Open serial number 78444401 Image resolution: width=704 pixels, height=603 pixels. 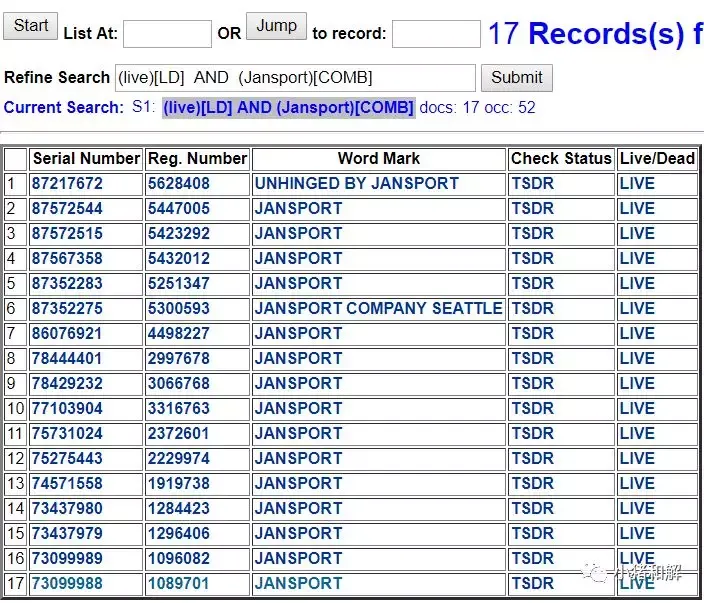[67, 359]
